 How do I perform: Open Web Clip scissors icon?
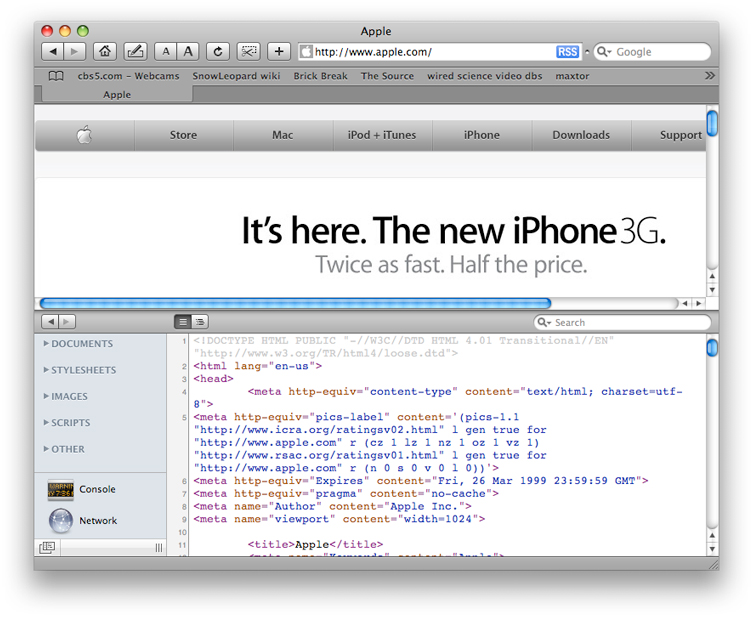248,51
